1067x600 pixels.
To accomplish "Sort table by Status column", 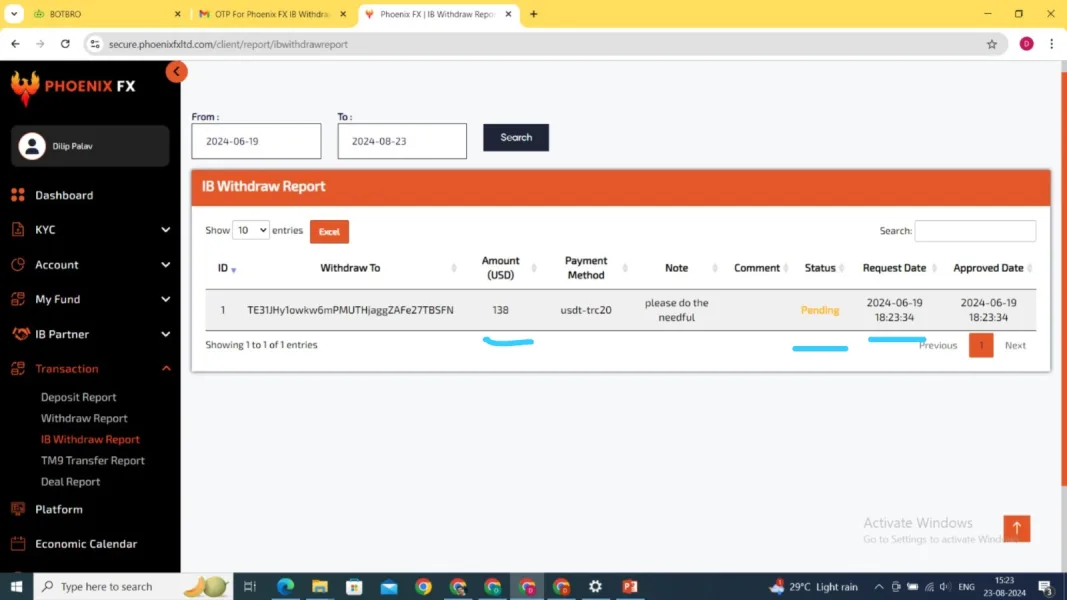I will tap(820, 268).
